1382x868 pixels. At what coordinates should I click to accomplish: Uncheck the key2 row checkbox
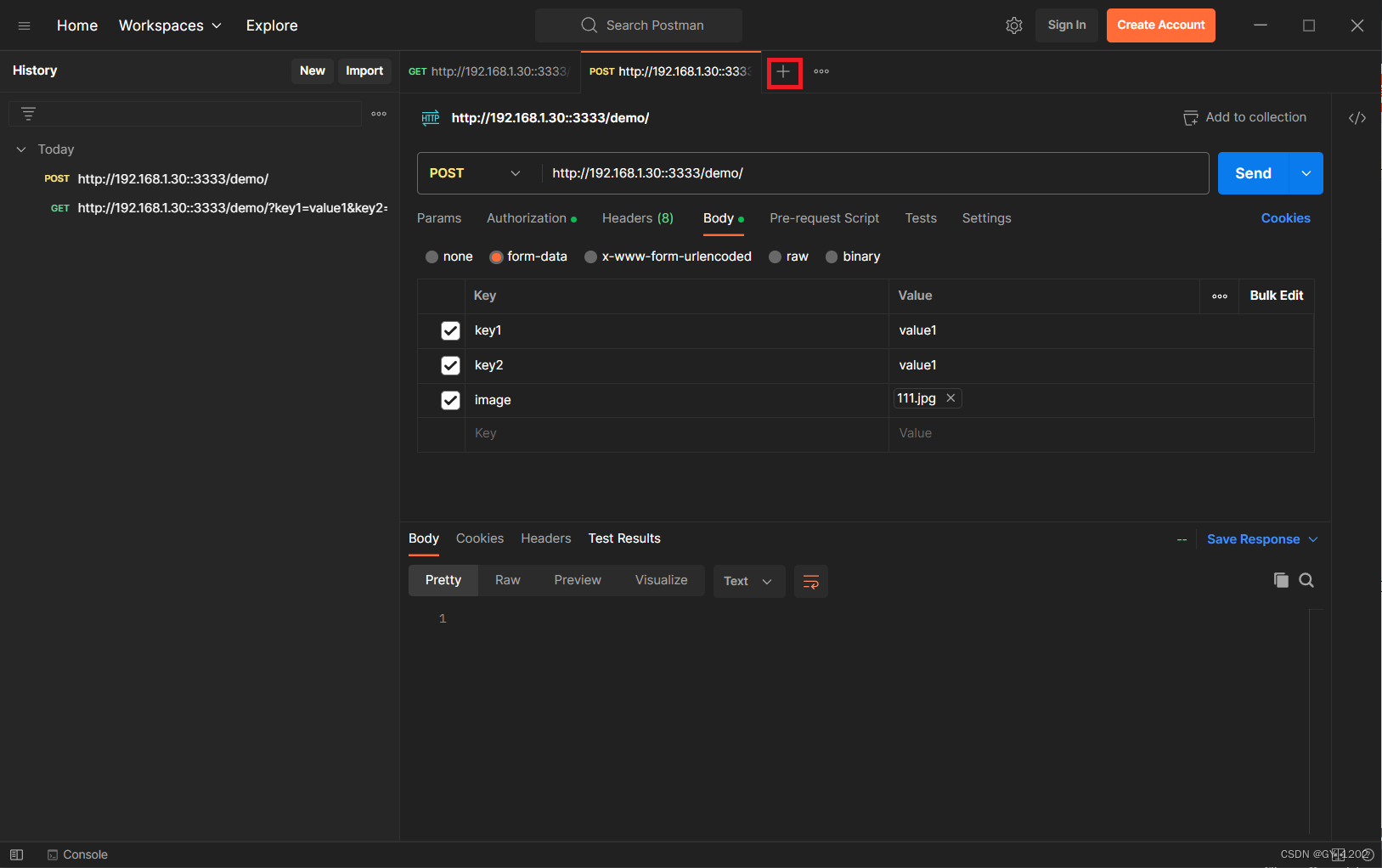pos(450,366)
